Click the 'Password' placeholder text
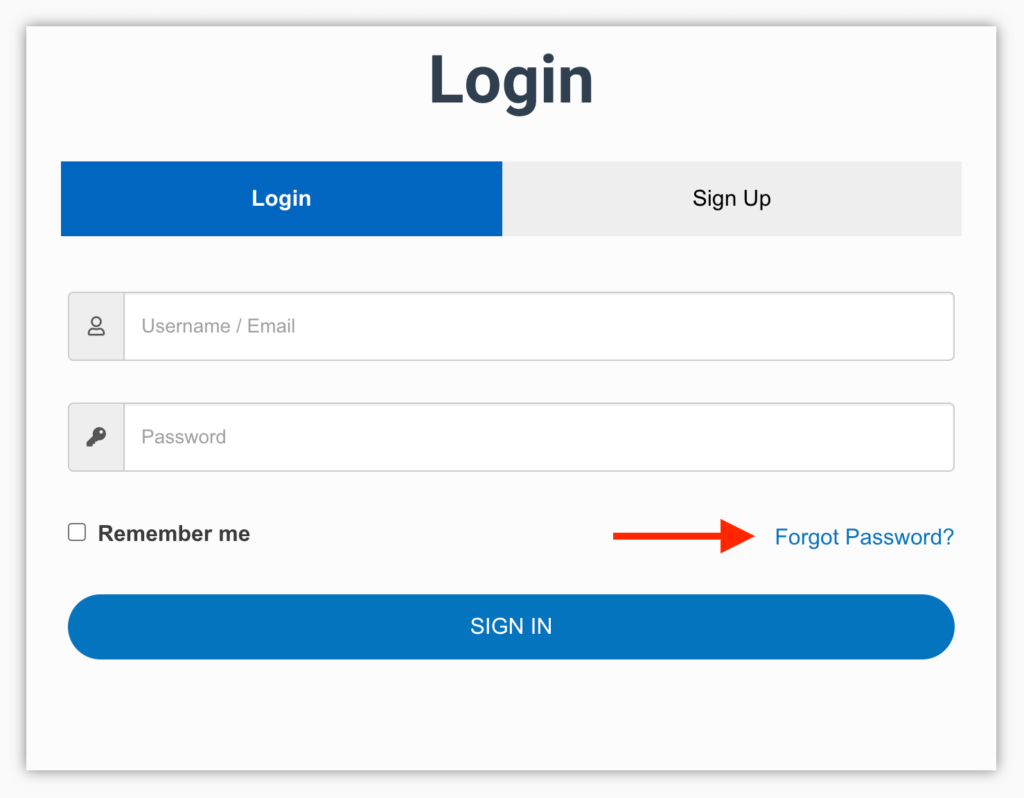The image size is (1024, 798). click(x=184, y=437)
